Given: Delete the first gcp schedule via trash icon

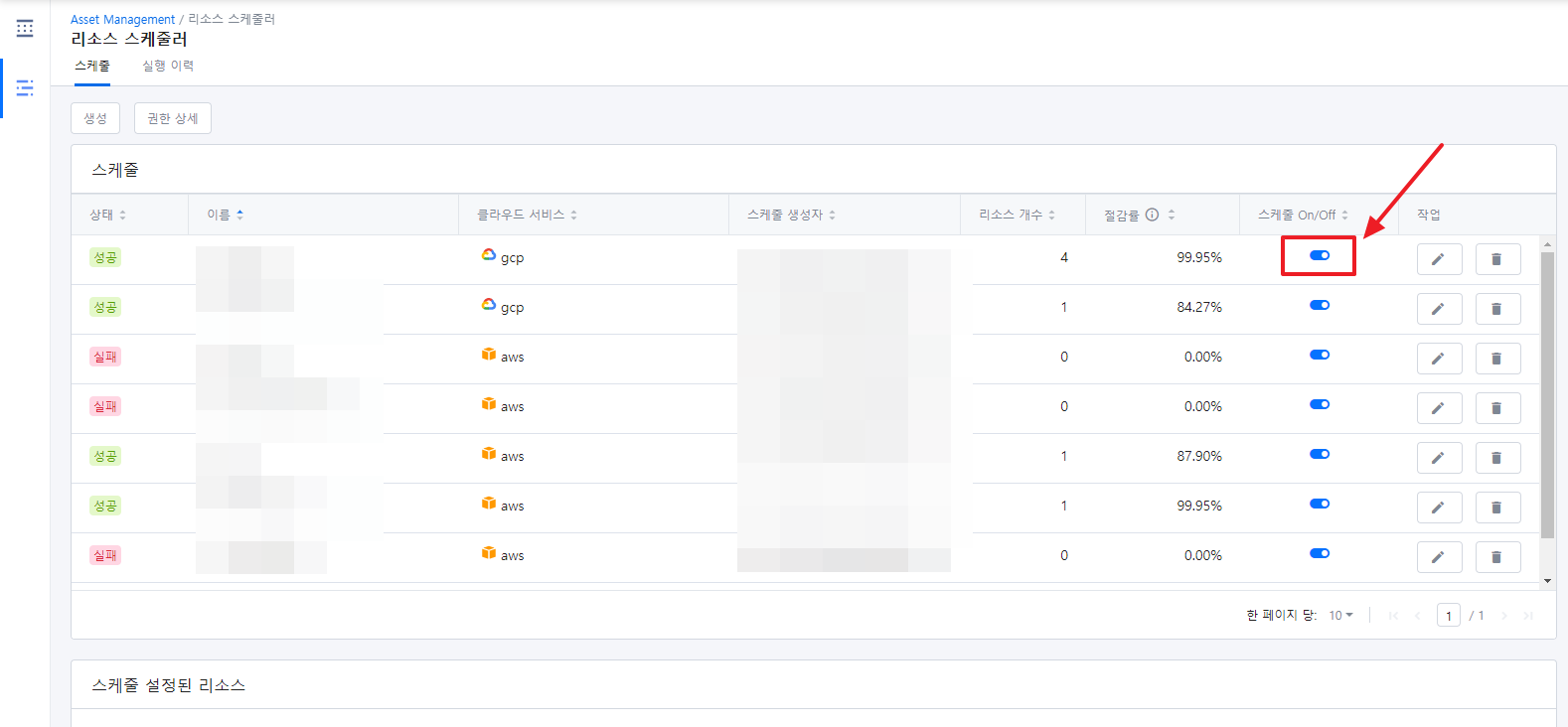Looking at the screenshot, I should point(1496,259).
